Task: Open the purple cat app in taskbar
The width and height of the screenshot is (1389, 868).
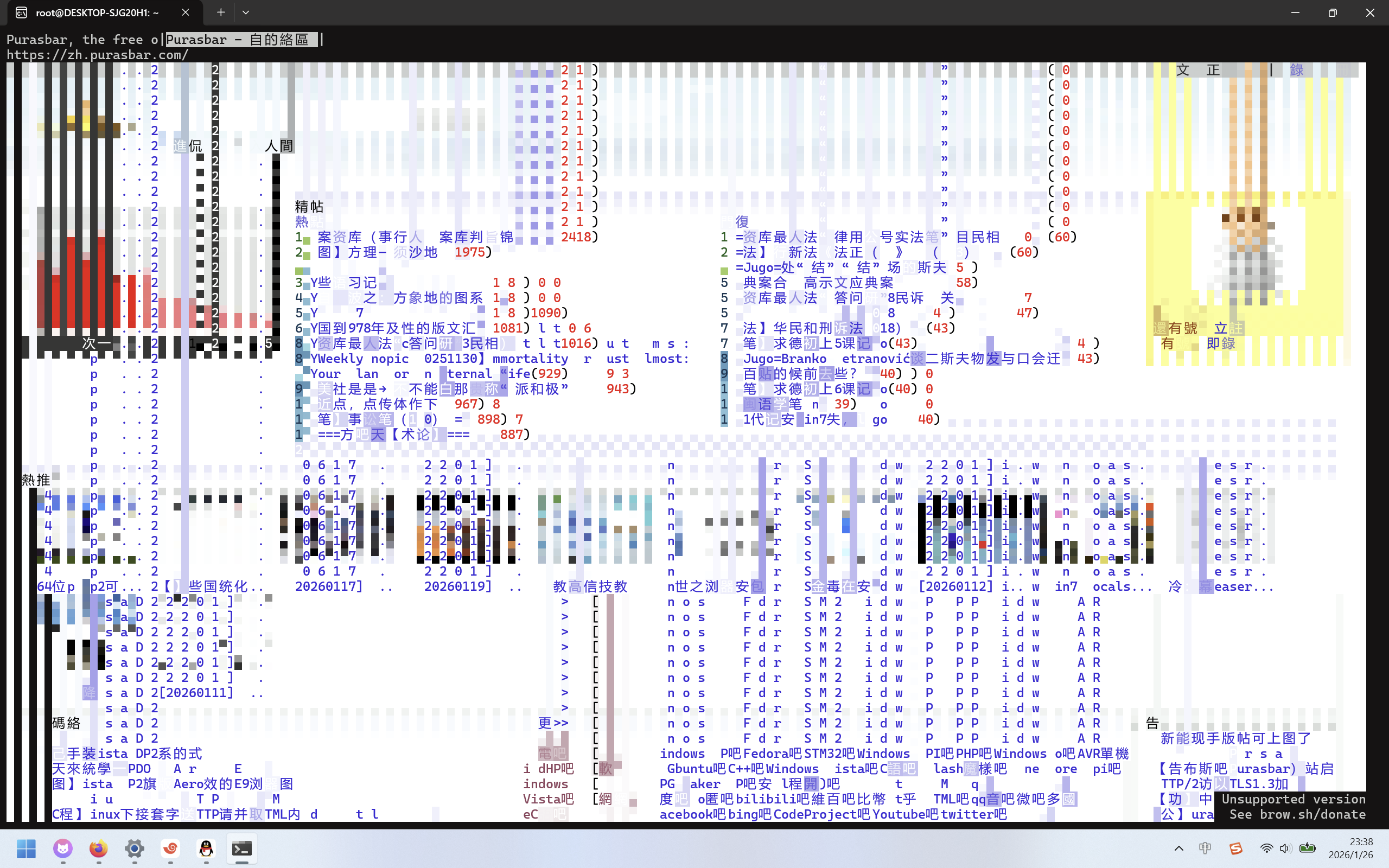Action: [x=62, y=848]
